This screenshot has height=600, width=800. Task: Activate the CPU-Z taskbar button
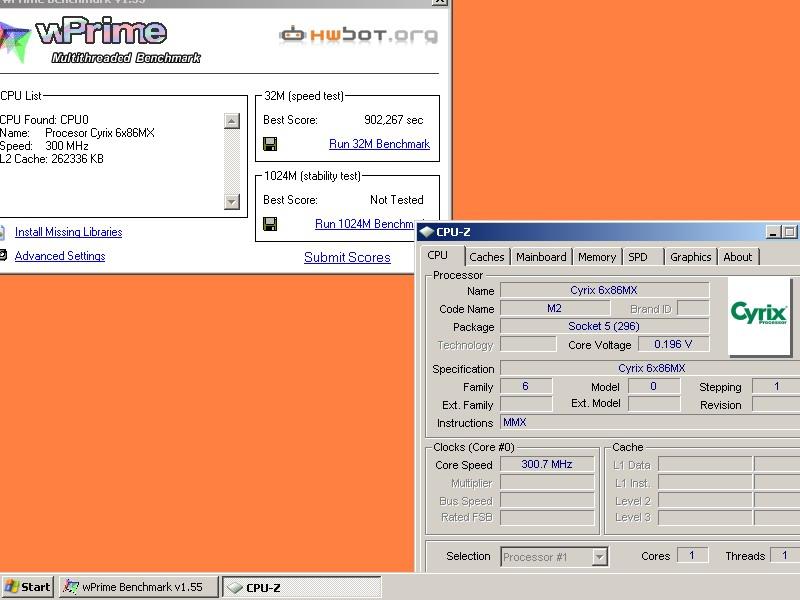coord(302,587)
